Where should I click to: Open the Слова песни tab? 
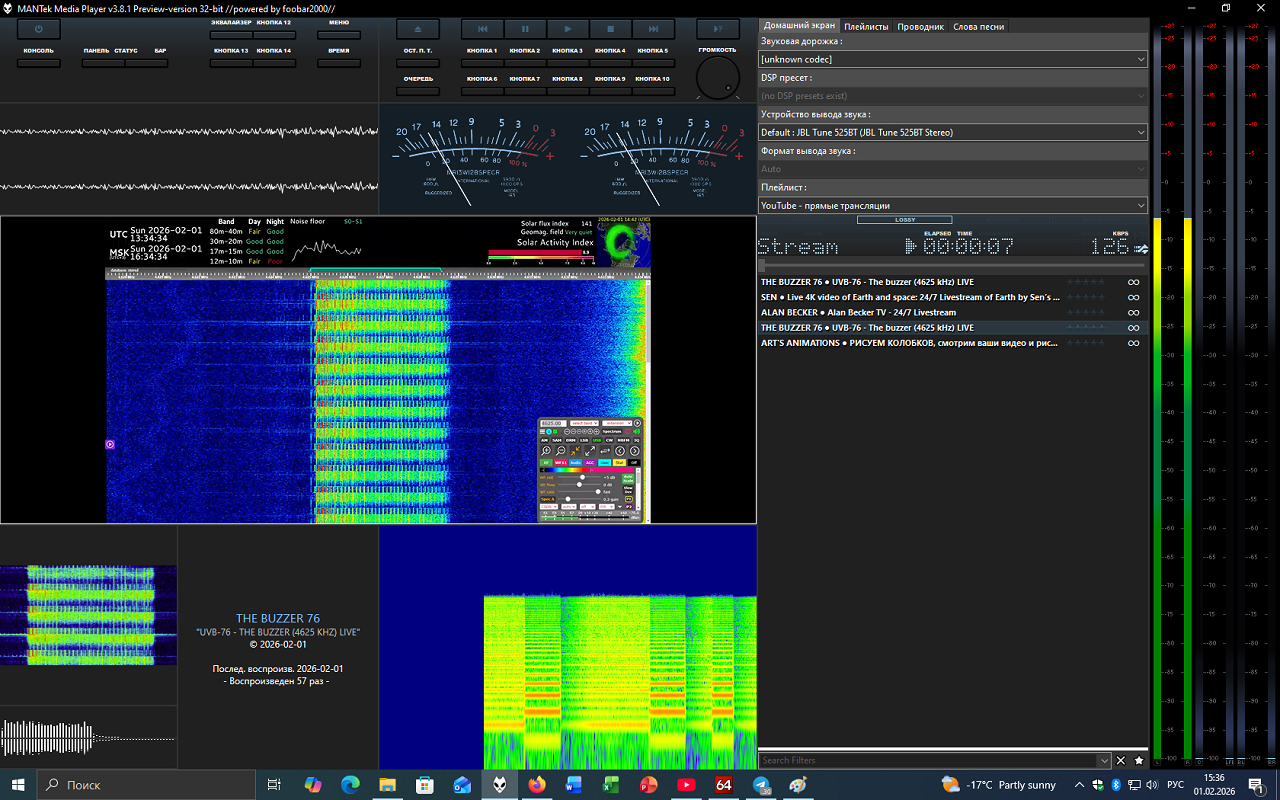978,27
